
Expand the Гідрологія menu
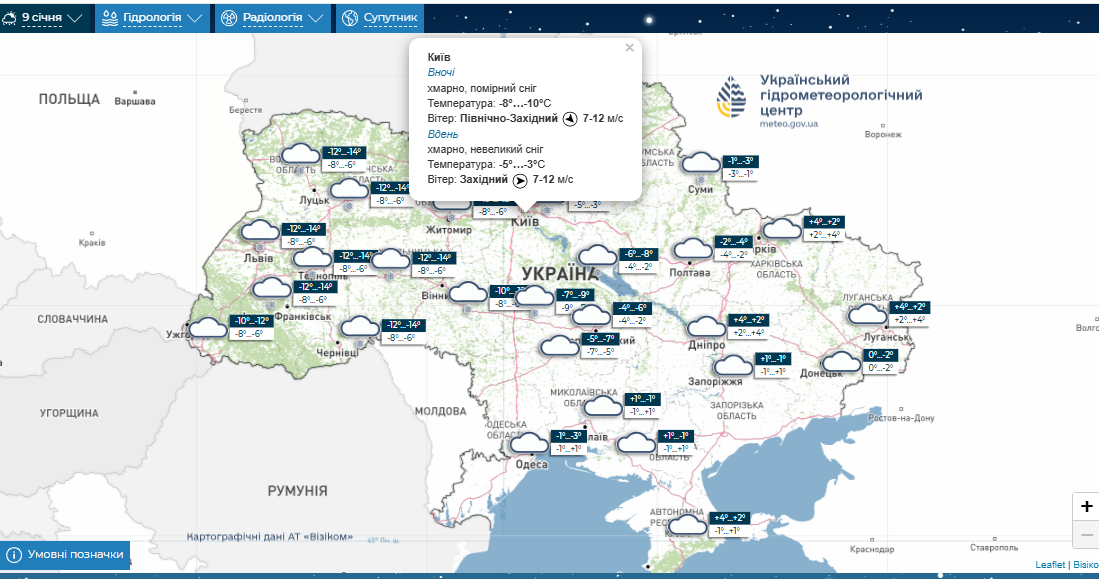point(154,18)
